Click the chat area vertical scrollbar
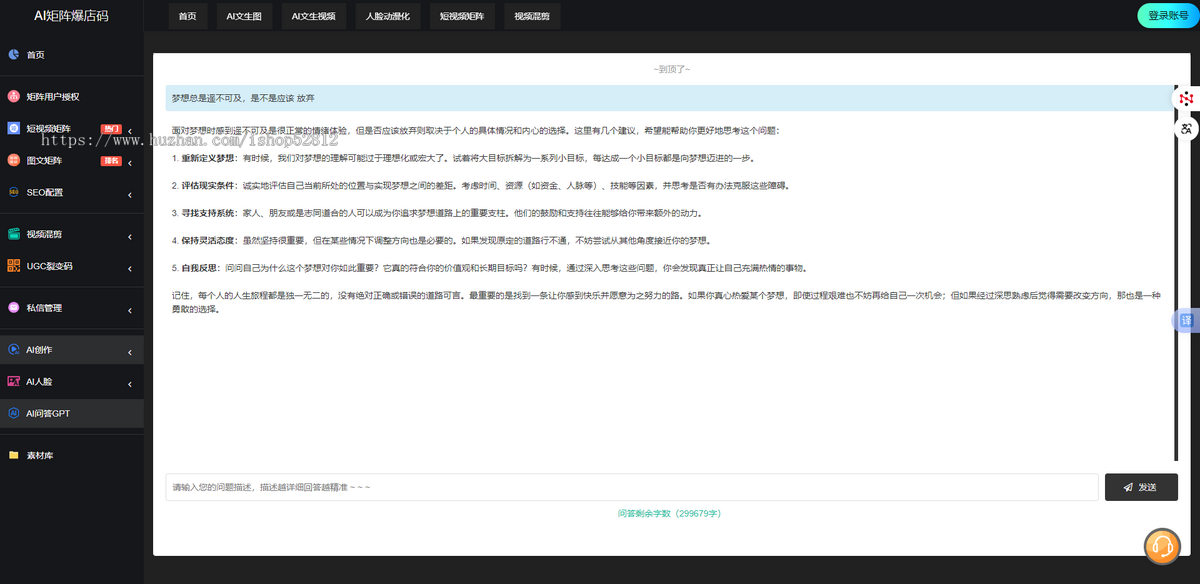The image size is (1200, 584). click(1175, 272)
